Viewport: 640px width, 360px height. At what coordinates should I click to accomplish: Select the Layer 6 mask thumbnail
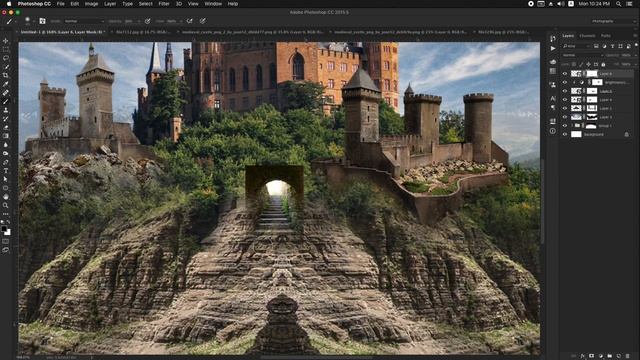coord(592,74)
